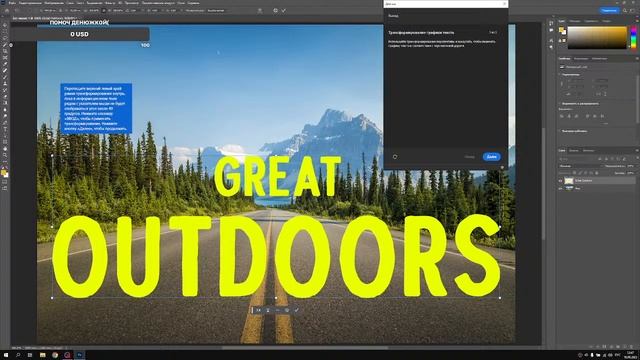Open File Explorer from the taskbar

42,355
